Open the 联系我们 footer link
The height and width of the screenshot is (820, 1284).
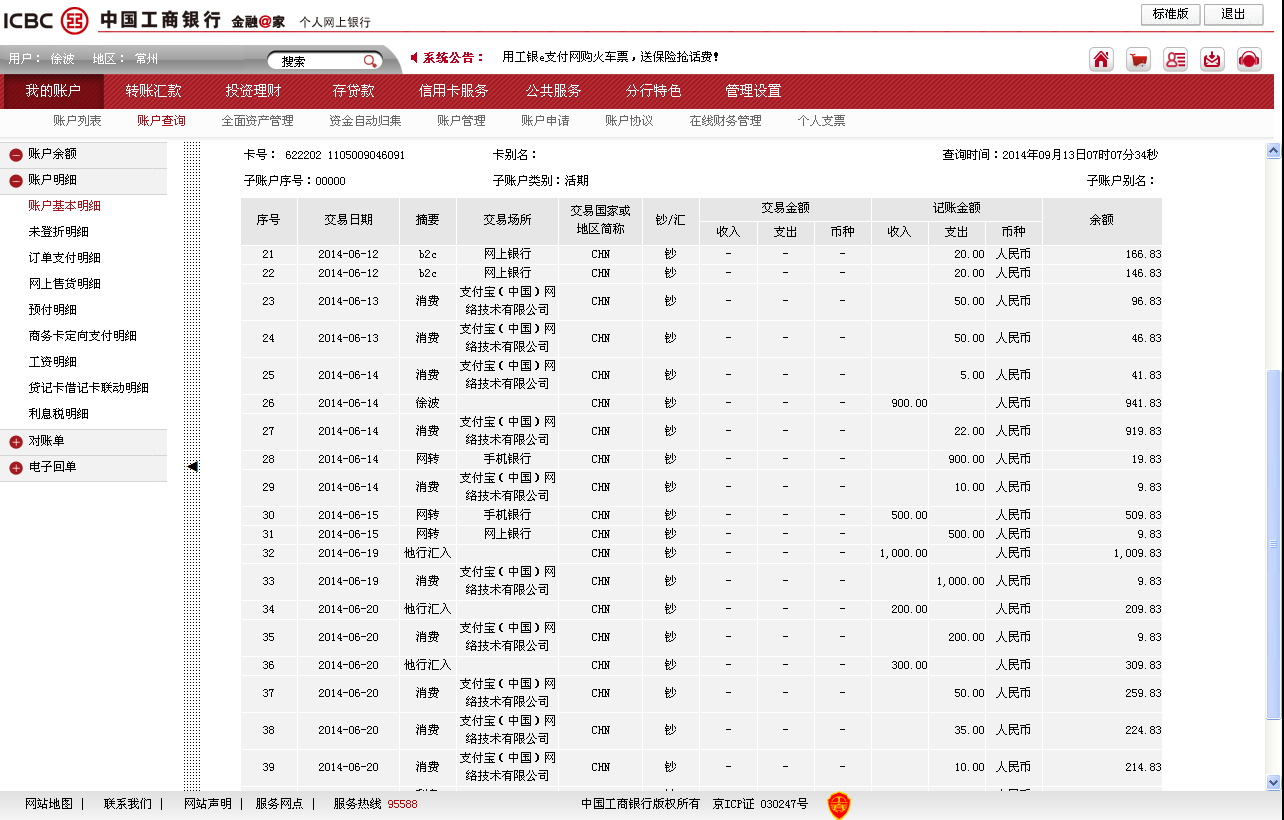(128, 804)
